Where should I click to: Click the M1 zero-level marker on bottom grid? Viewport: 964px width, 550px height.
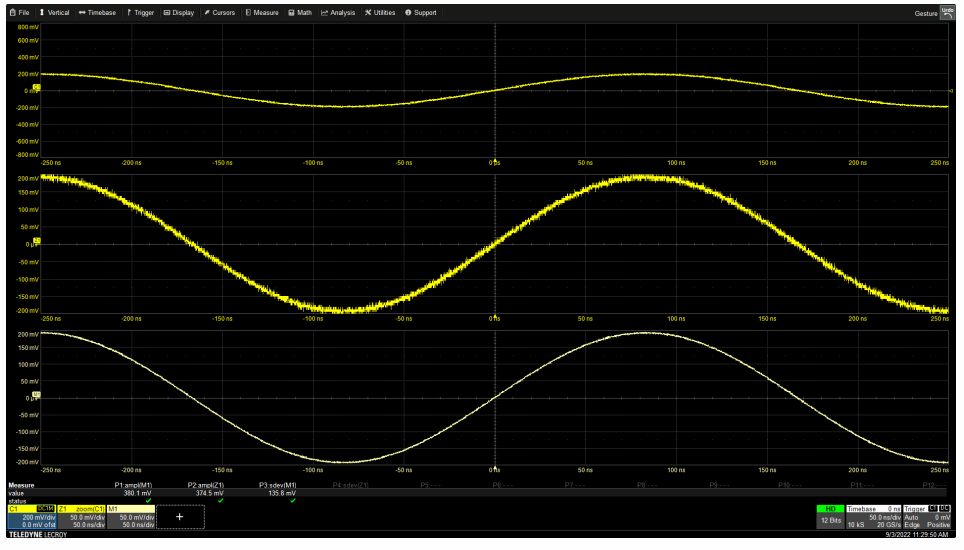37,395
